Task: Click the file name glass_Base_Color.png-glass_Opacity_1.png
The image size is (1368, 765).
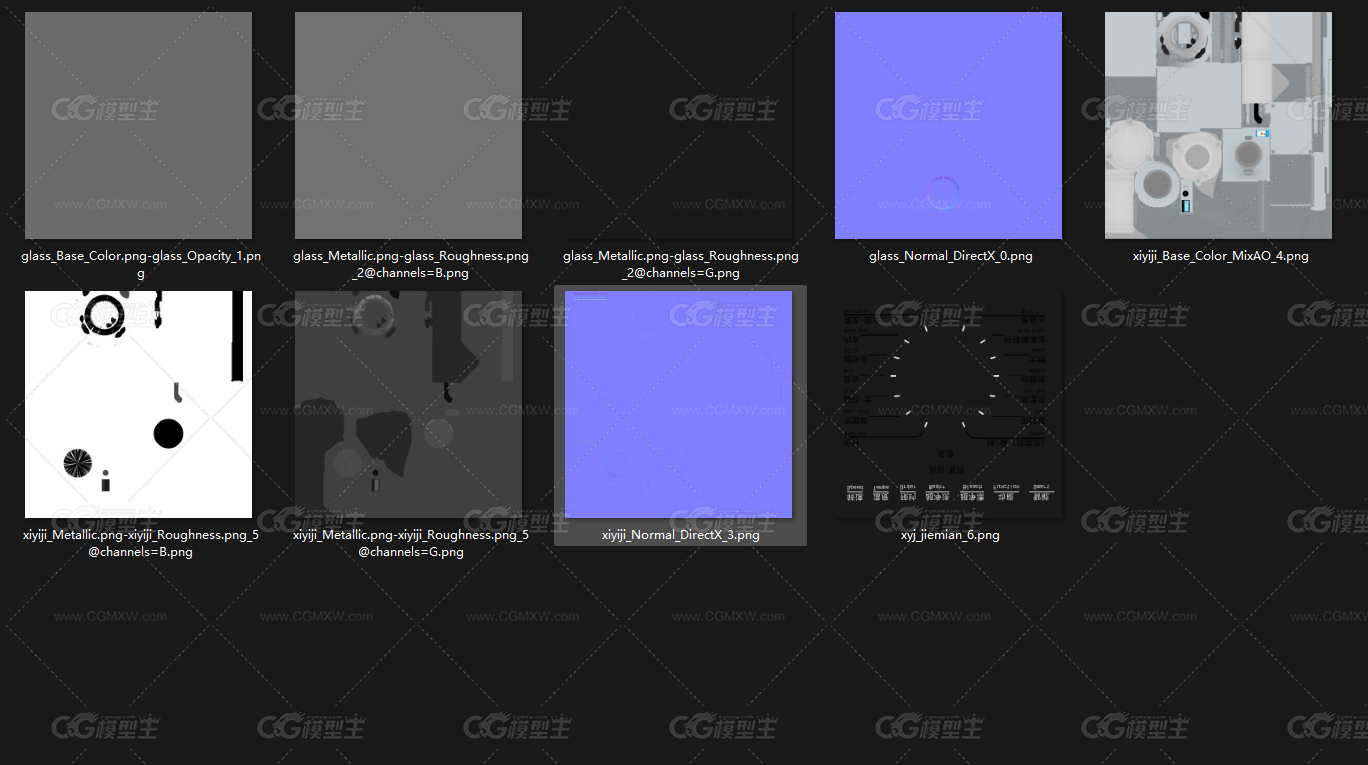Action: [x=141, y=264]
